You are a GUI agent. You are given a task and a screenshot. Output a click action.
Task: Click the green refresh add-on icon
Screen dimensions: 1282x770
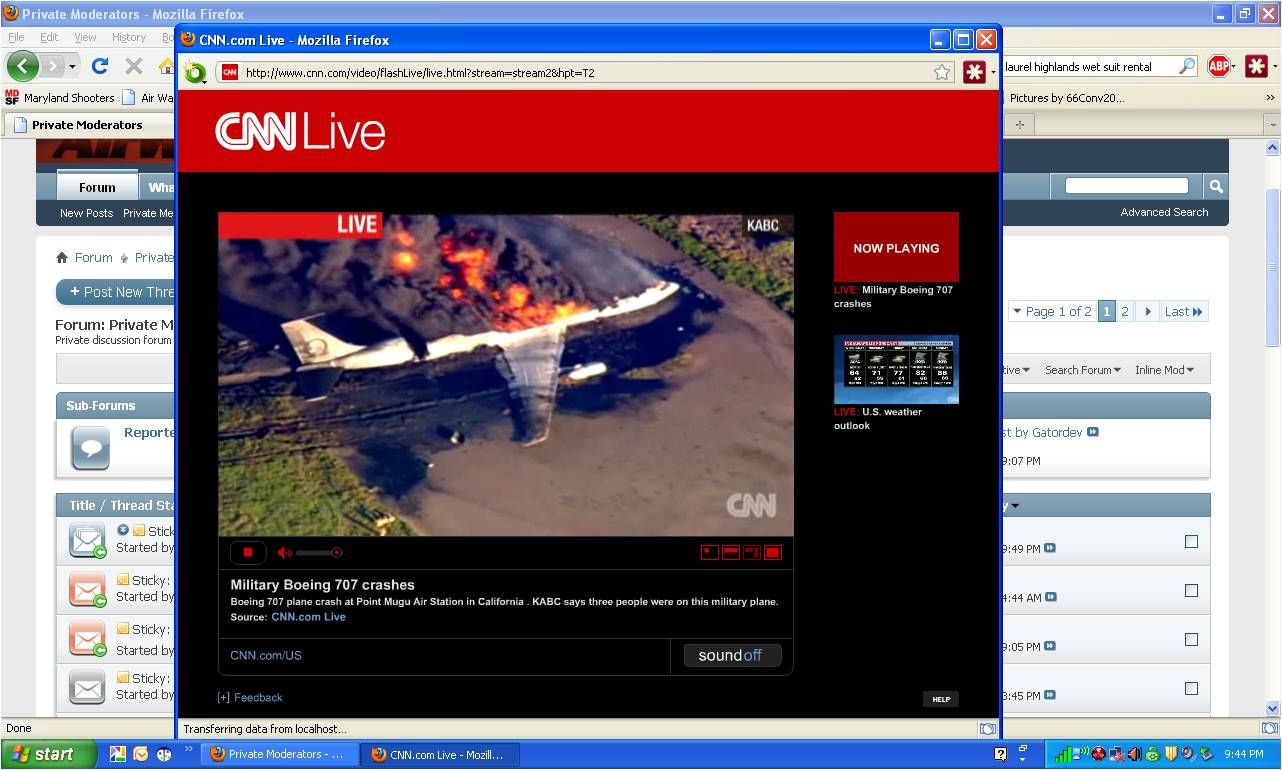(x=195, y=72)
